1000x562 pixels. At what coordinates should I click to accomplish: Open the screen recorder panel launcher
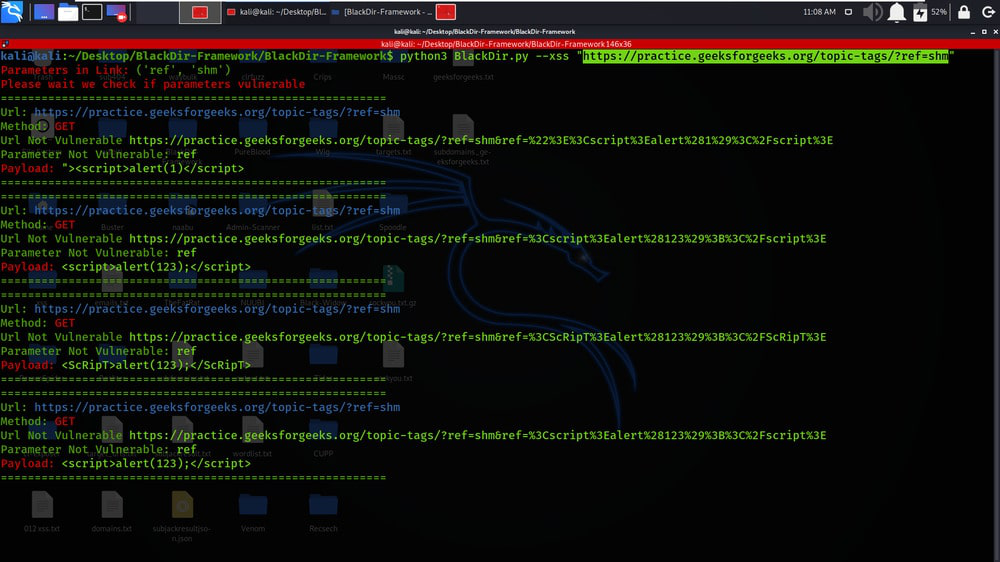click(x=116, y=12)
